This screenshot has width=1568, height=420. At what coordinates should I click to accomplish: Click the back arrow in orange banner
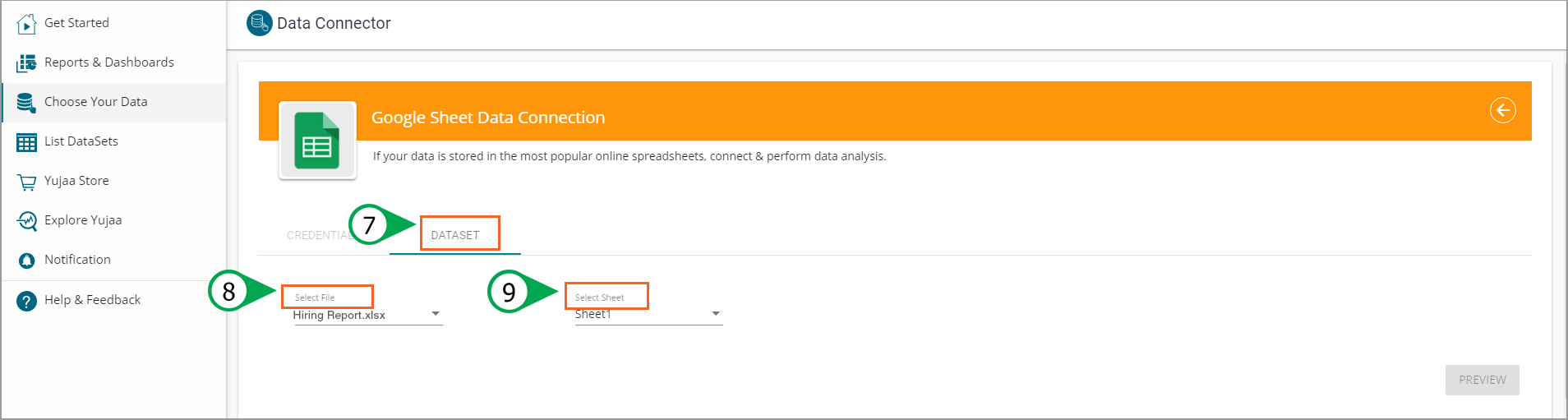[x=1502, y=110]
